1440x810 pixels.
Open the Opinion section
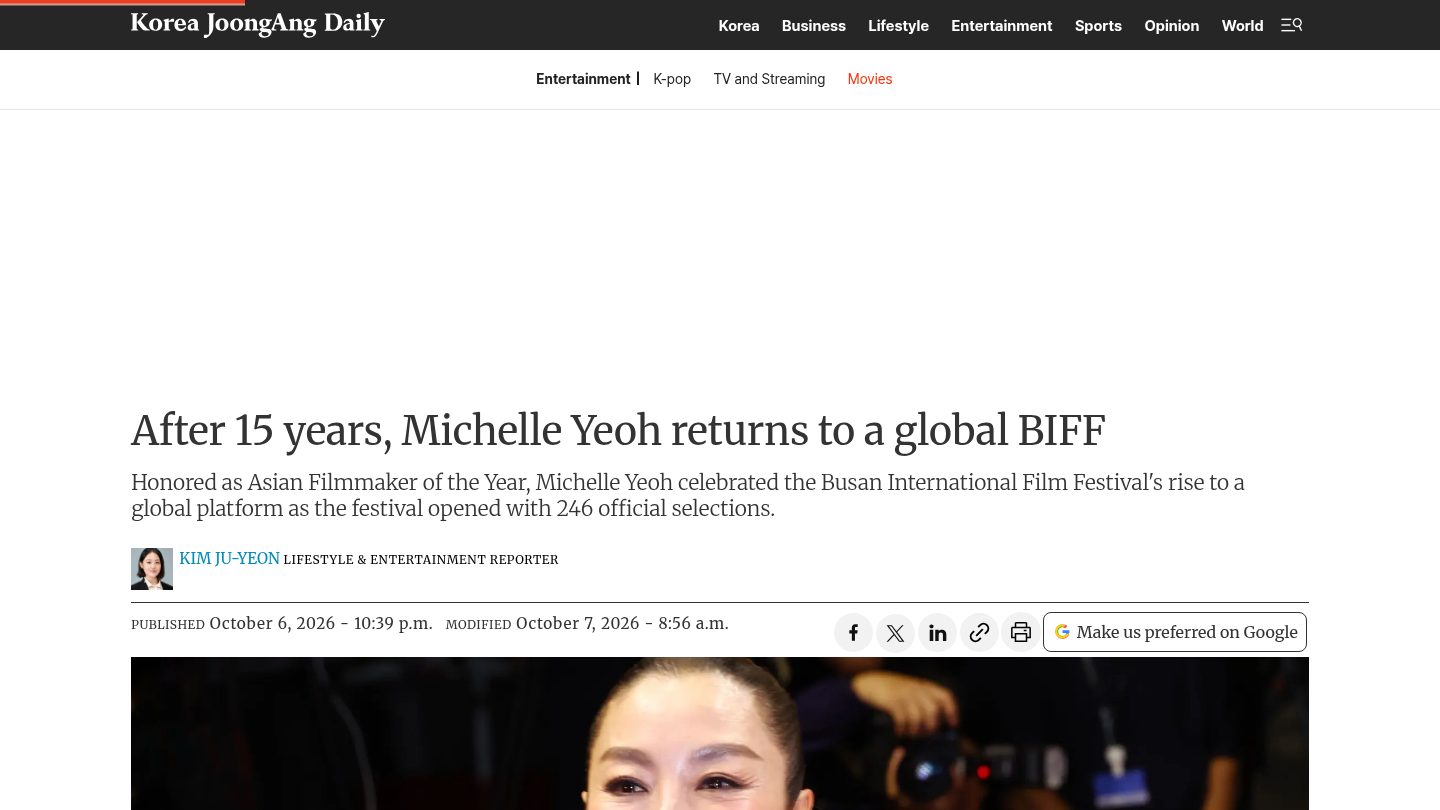[x=1171, y=26]
